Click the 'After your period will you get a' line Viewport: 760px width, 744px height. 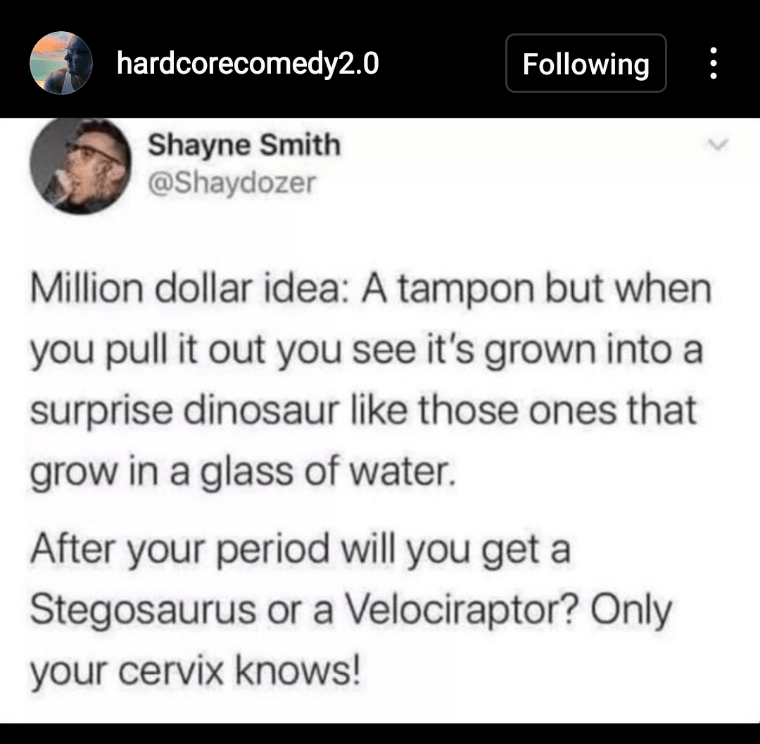[301, 550]
